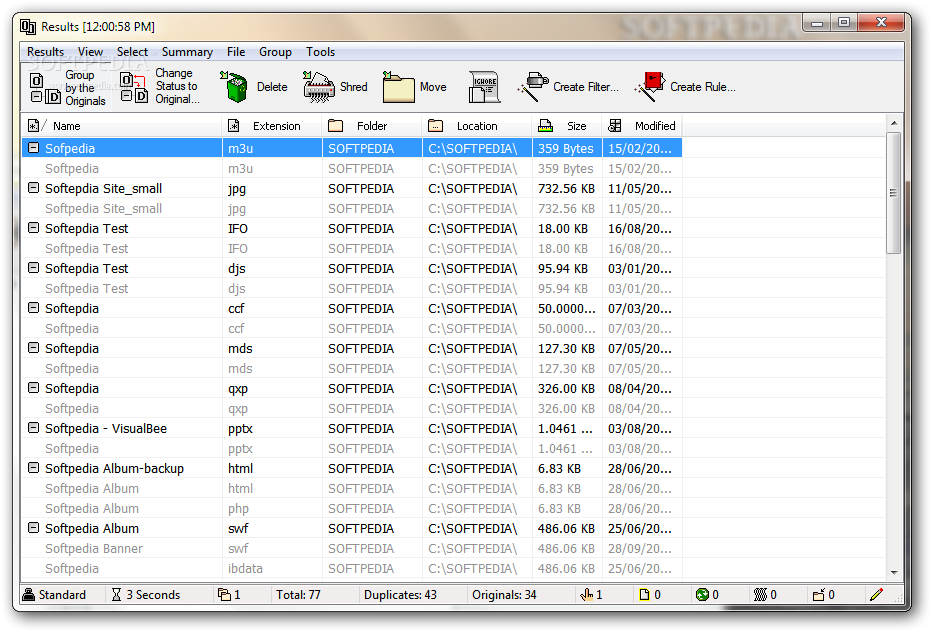Click the Originals: 34 status entry
Screen dimensions: 932x632
click(504, 595)
